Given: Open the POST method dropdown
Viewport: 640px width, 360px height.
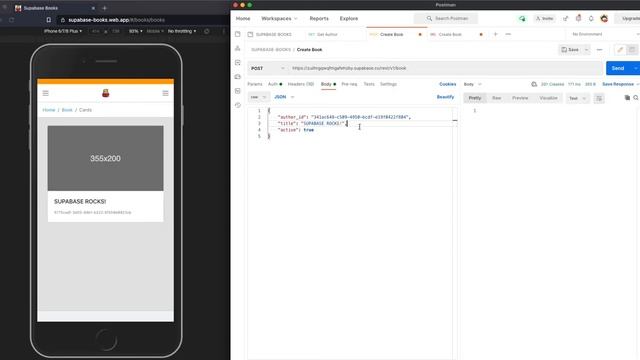Looking at the screenshot, I should click(268, 68).
